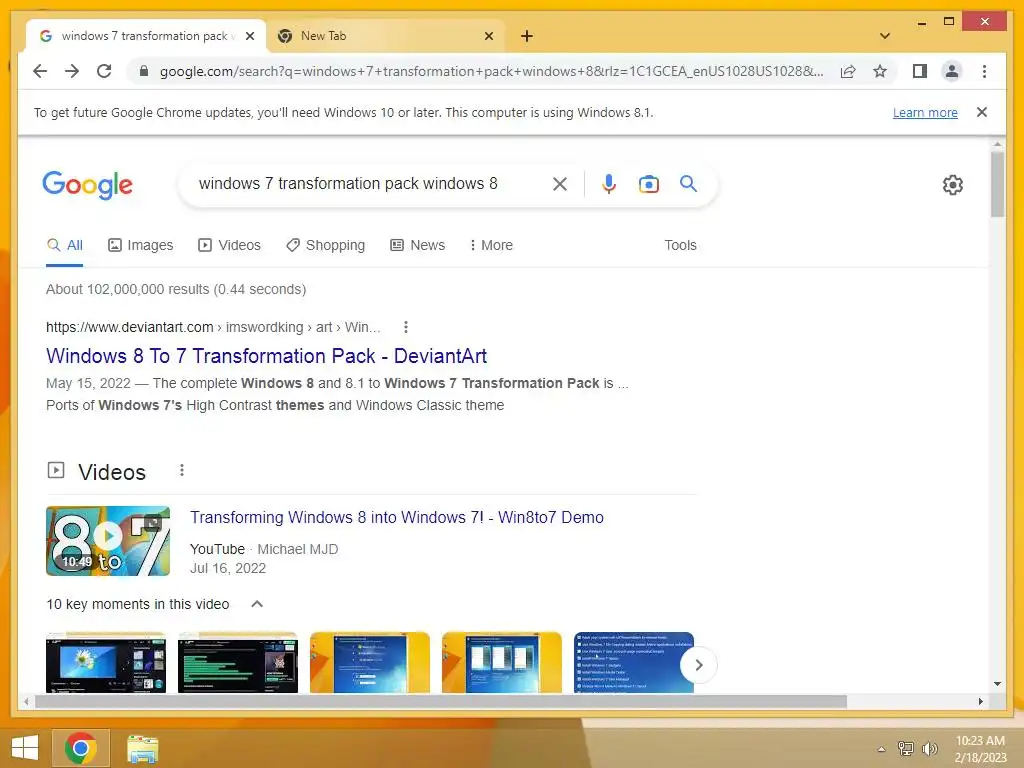Show hidden system tray icons
The image size is (1024, 768).
coord(881,749)
